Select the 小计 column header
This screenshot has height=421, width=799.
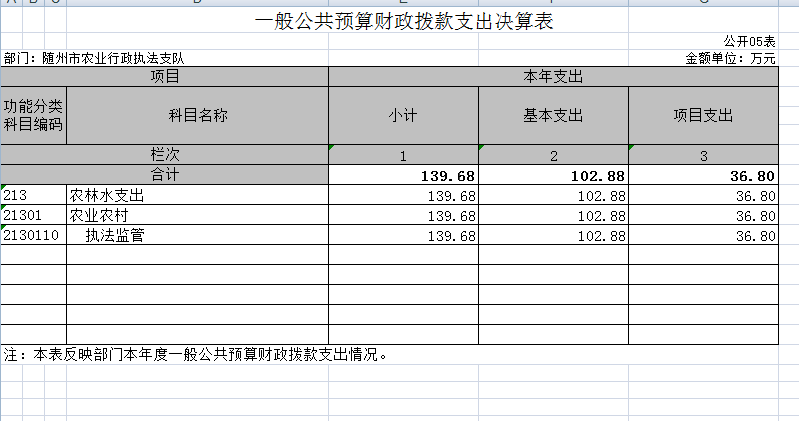403,115
